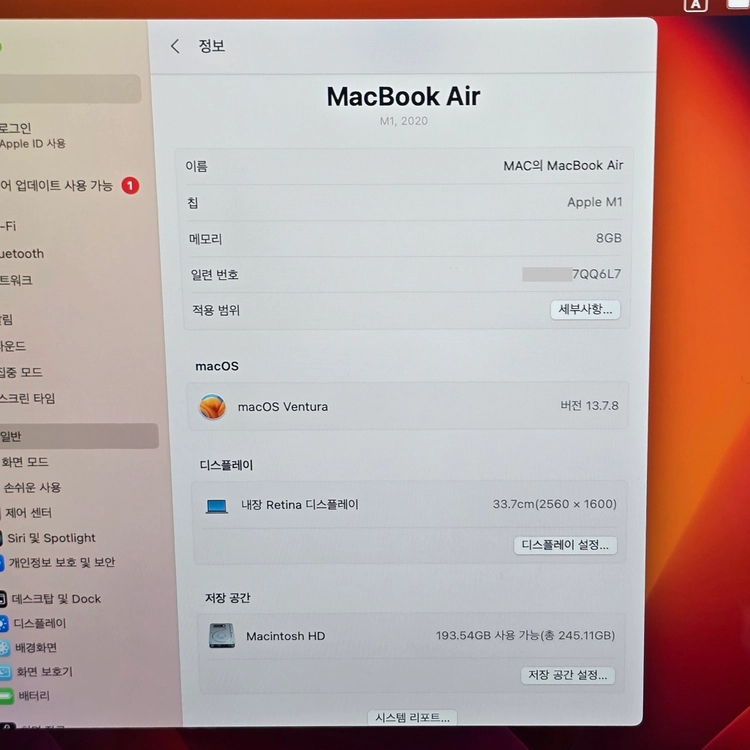Click the memory value 8GB
Image resolution: width=750 pixels, height=750 pixels.
click(x=608, y=238)
